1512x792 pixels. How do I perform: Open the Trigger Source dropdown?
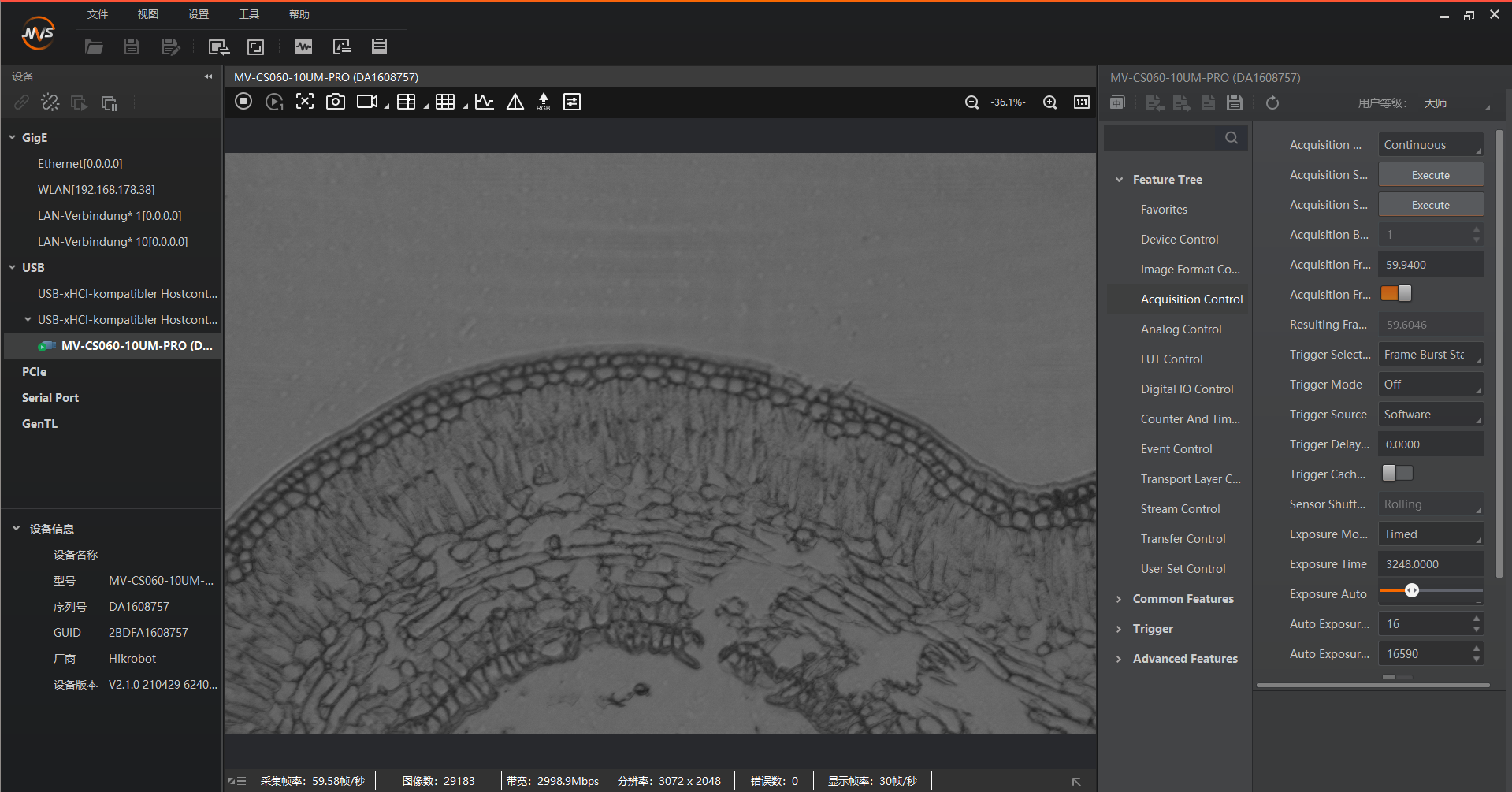click(1430, 415)
